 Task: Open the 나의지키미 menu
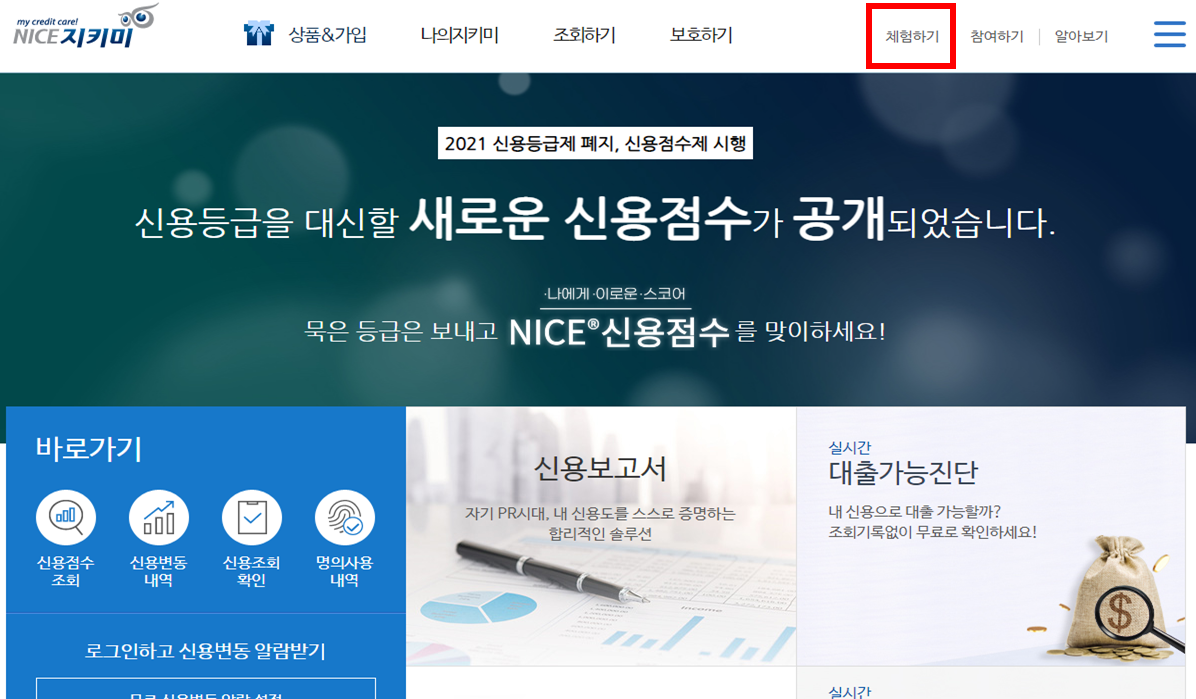pos(459,35)
